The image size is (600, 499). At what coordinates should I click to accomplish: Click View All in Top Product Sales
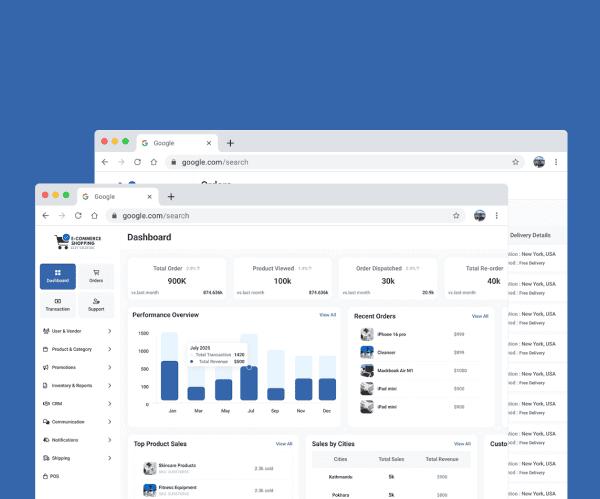(x=284, y=443)
